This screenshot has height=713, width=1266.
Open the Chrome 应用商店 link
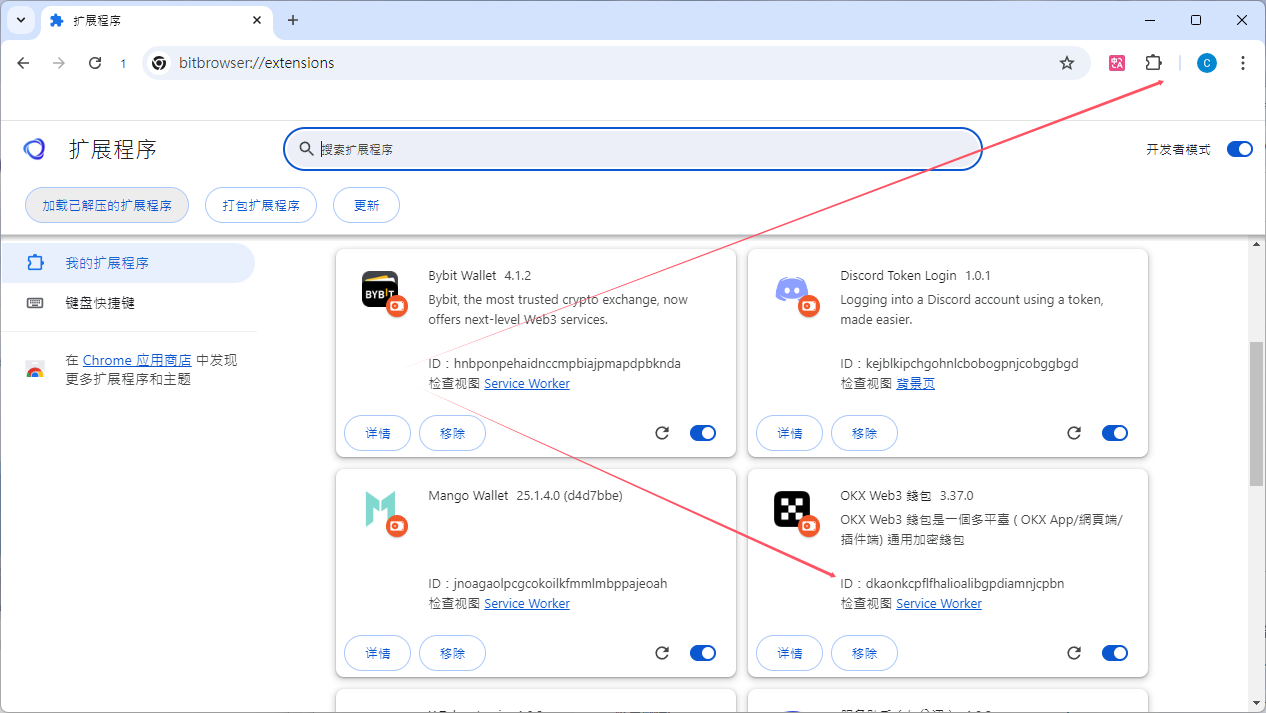tap(137, 360)
